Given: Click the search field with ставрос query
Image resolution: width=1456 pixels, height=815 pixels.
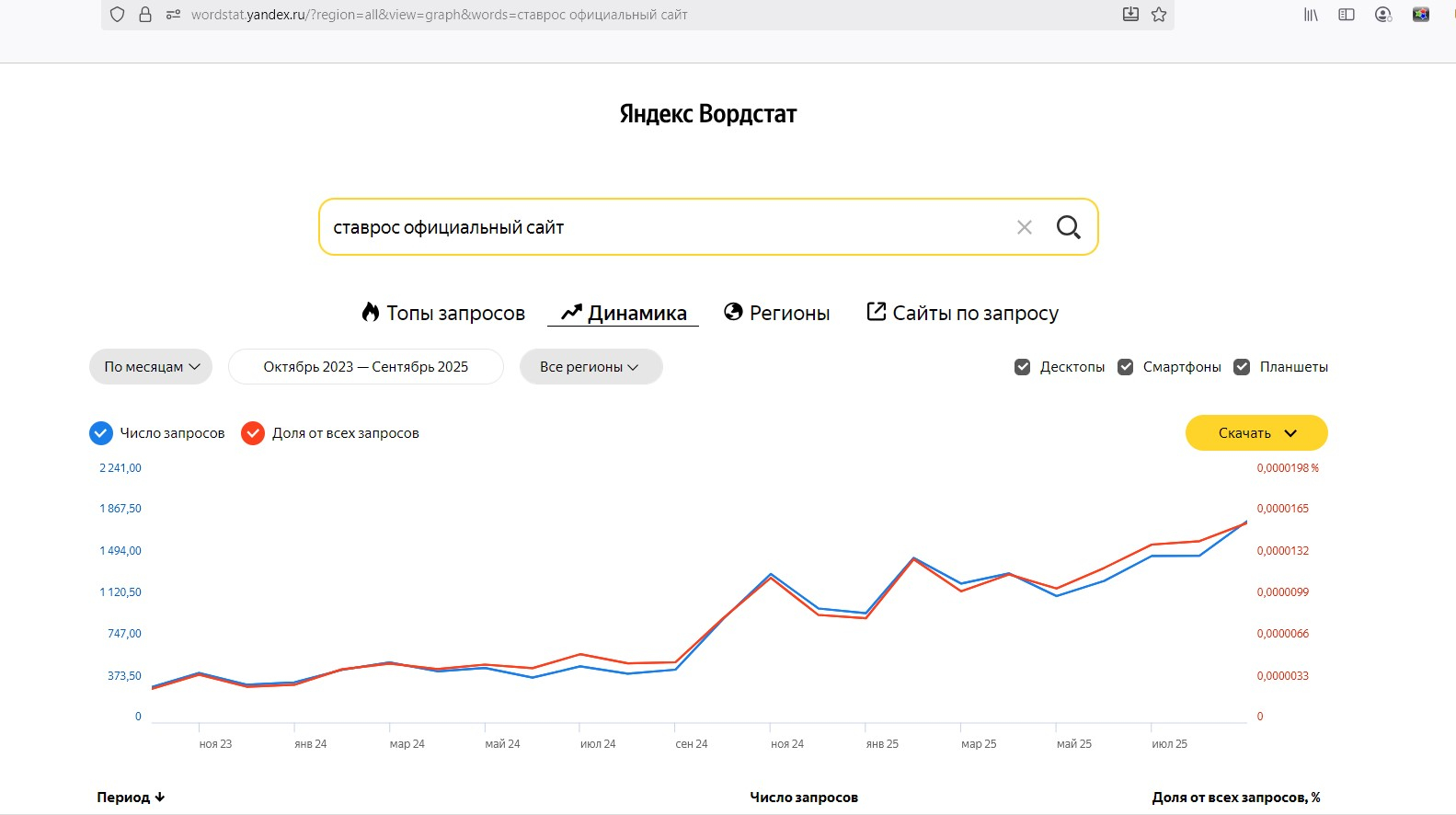Looking at the screenshot, I should (x=662, y=227).
